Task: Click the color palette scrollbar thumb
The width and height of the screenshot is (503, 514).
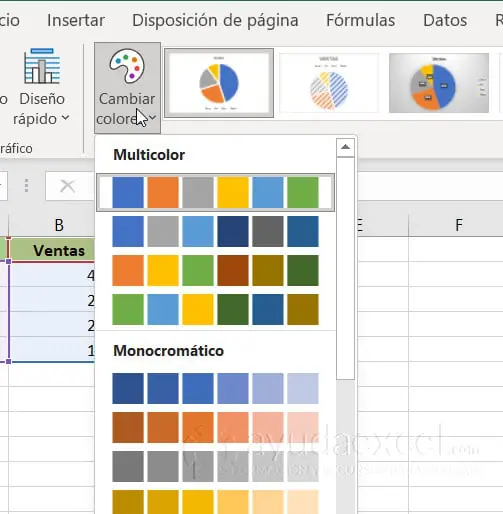Action: coord(345,268)
